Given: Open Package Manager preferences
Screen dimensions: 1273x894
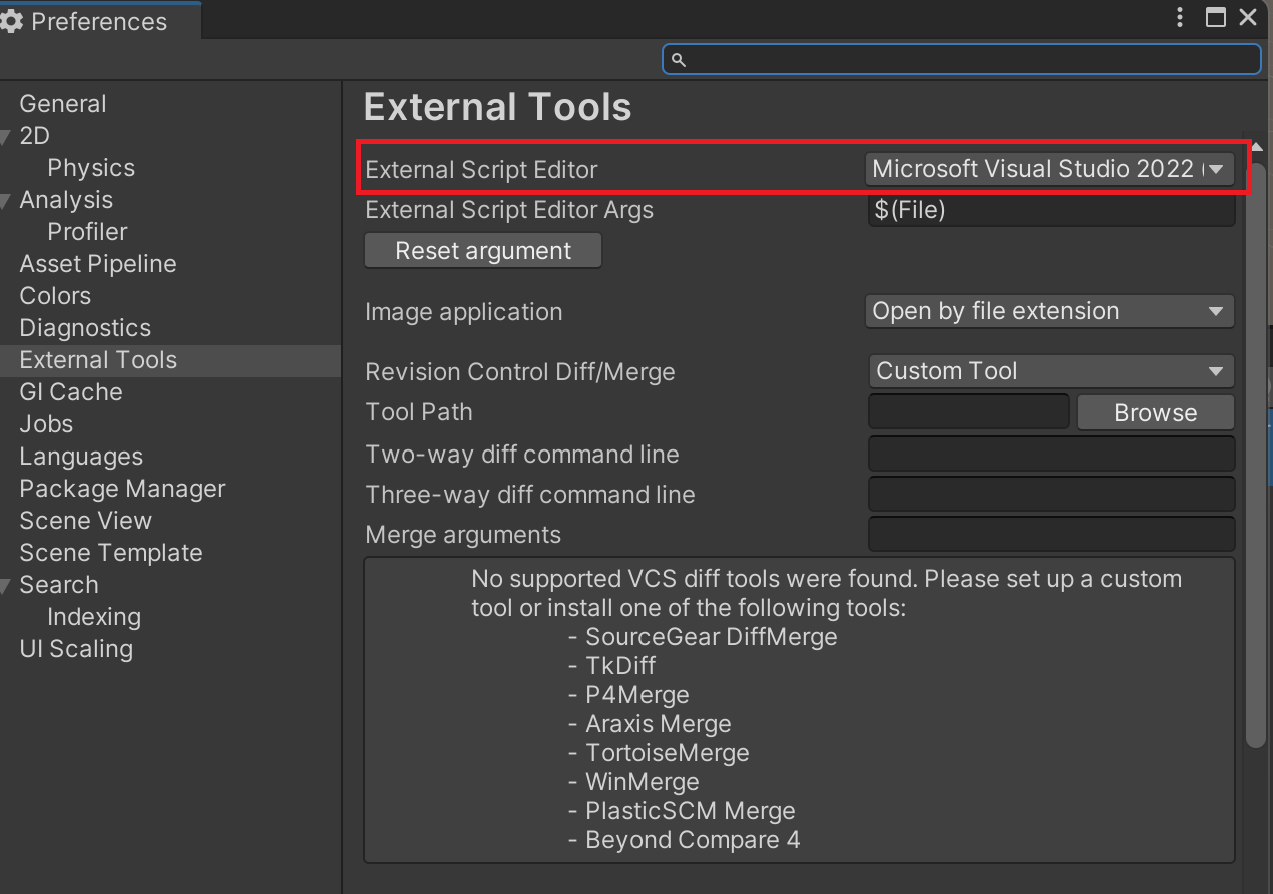Looking at the screenshot, I should [122, 489].
